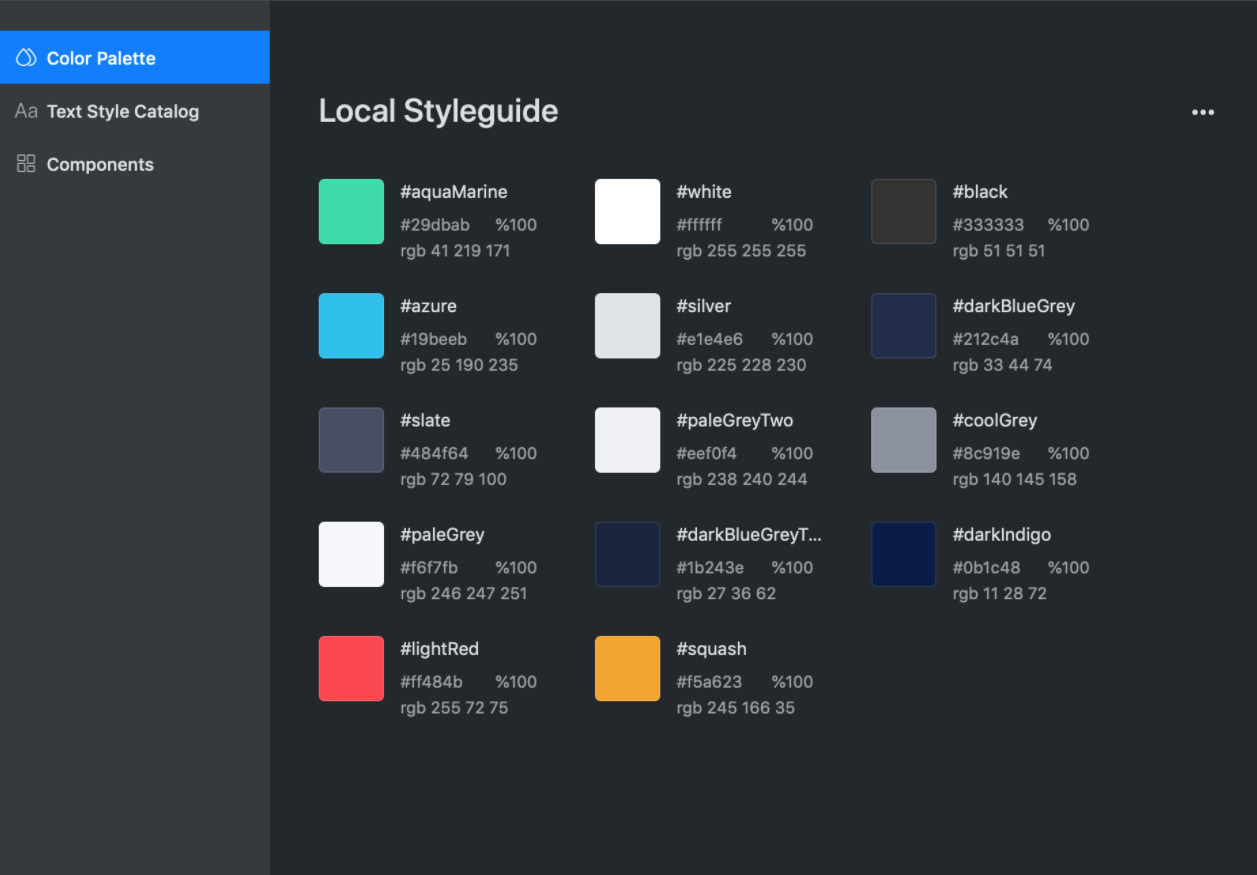The width and height of the screenshot is (1257, 875).
Task: Select the Color Palette sidebar item
Action: point(101,59)
